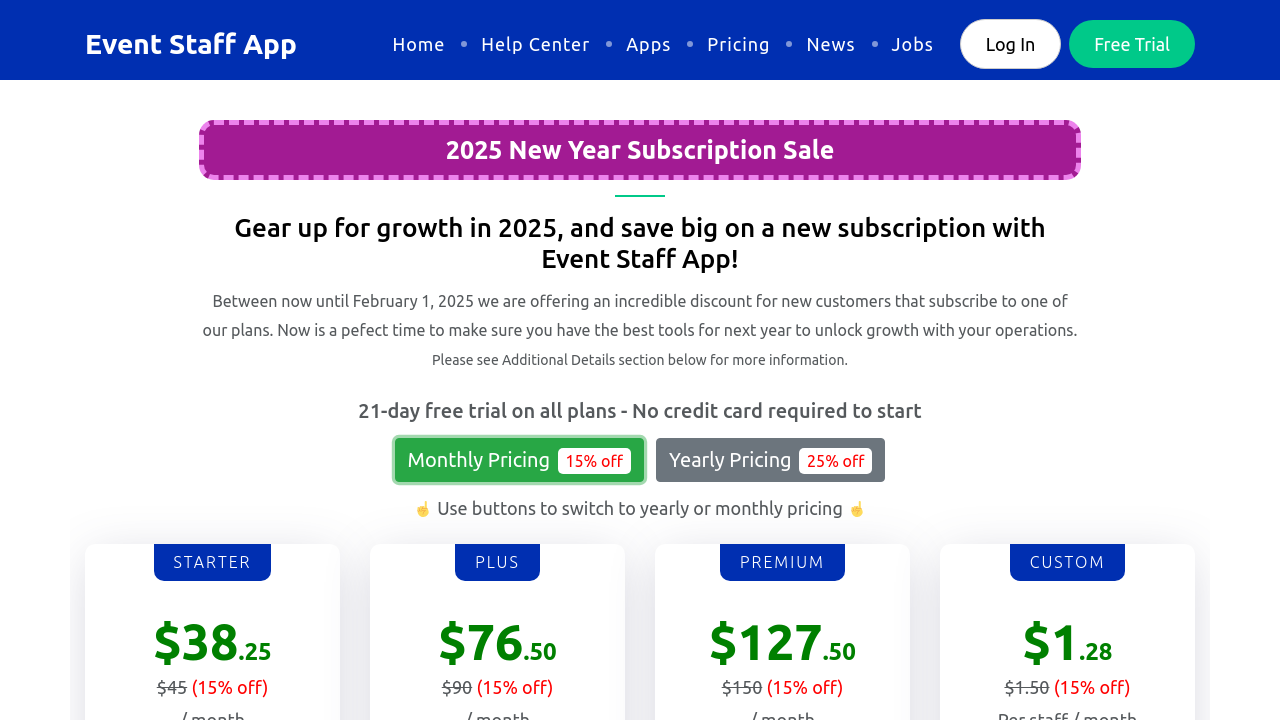The height and width of the screenshot is (720, 1280).
Task: Click the right pointing-up hand emoji
Action: 856,509
